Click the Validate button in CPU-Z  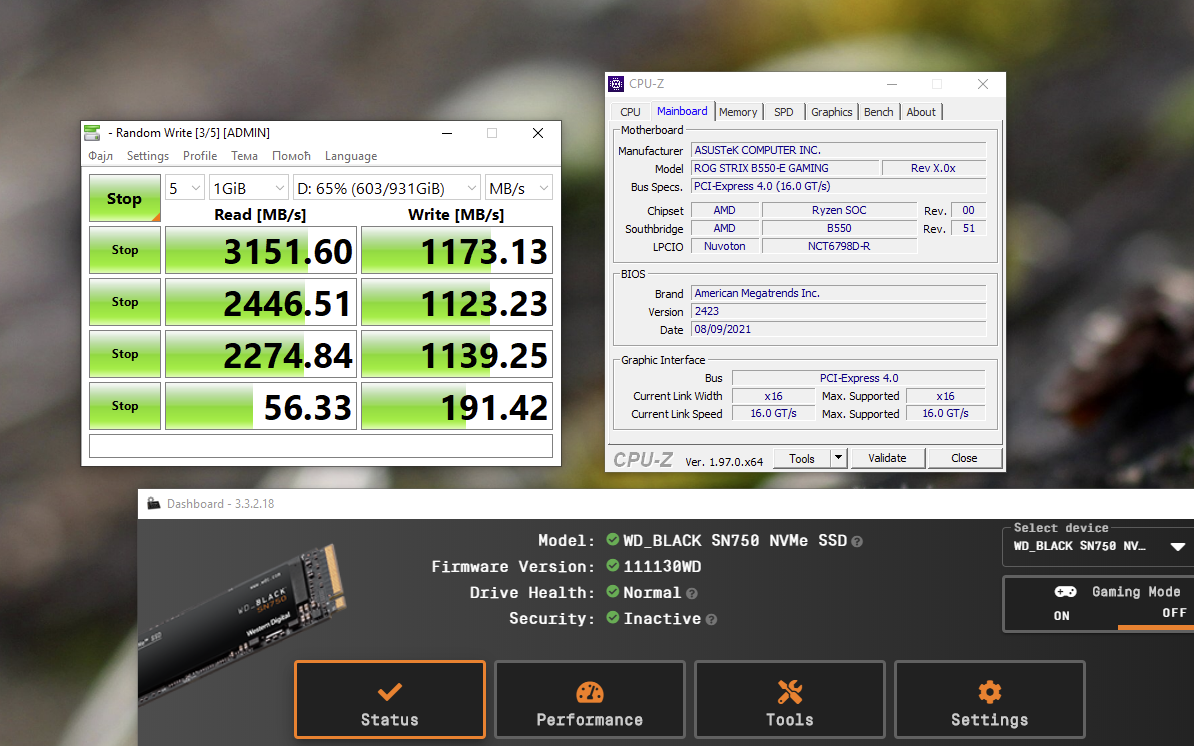click(x=887, y=458)
